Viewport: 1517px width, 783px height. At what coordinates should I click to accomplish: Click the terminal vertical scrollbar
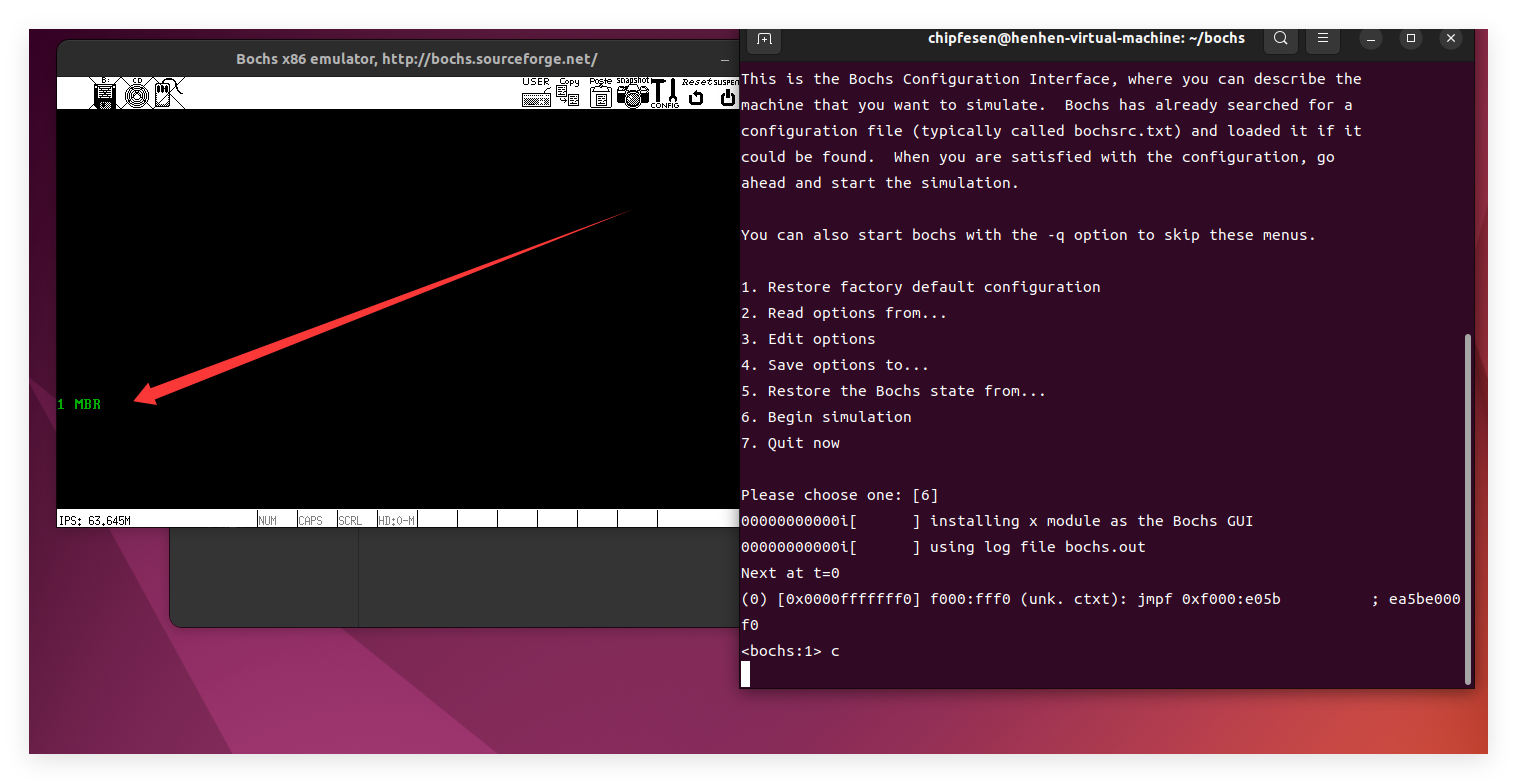point(1467,508)
